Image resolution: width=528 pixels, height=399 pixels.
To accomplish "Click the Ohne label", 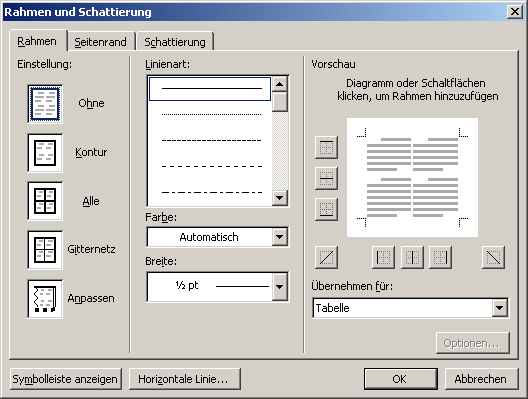I will tap(91, 103).
